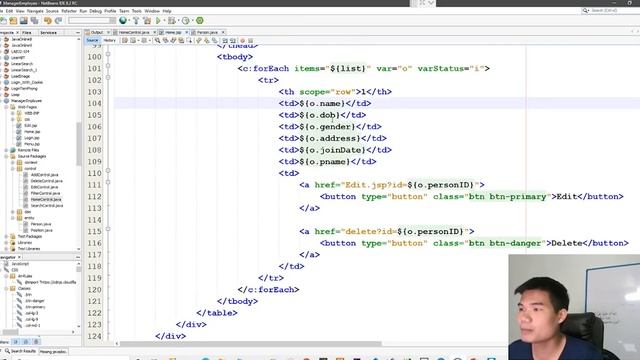
Task: Collapse the c:forEach code fold at line 101
Action: 108,65
